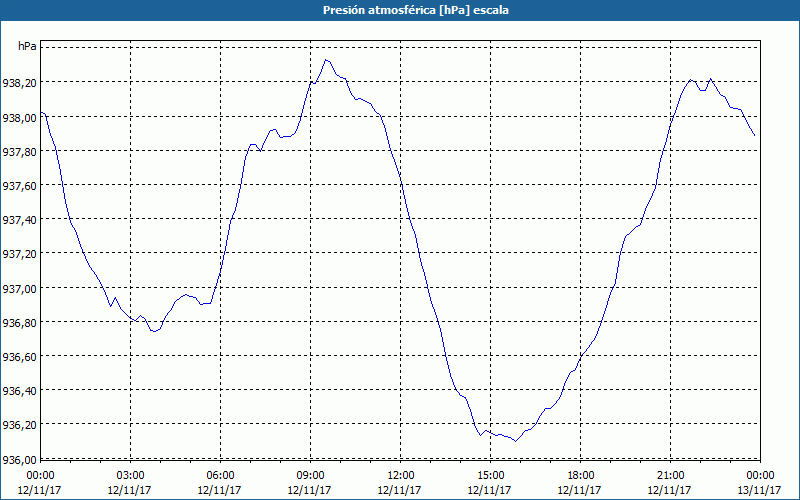Click the 06:00 time axis label
This screenshot has width=800, height=500.
coord(220,475)
